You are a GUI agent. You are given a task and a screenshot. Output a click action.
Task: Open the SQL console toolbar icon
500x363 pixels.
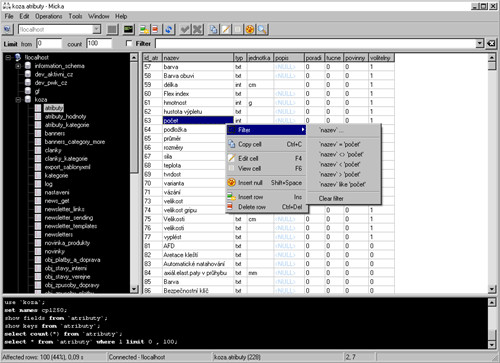click(128, 29)
